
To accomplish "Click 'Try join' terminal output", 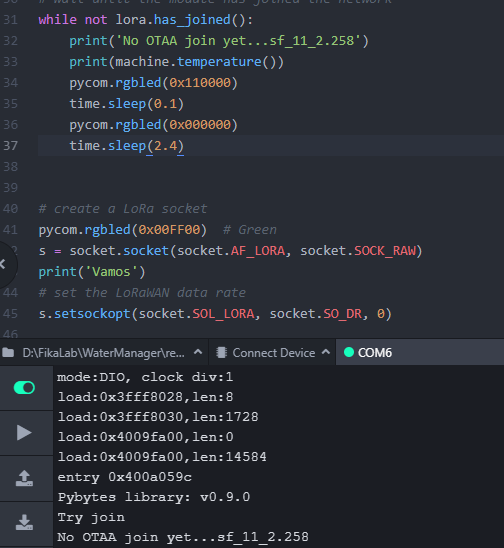I will tap(91, 517).
